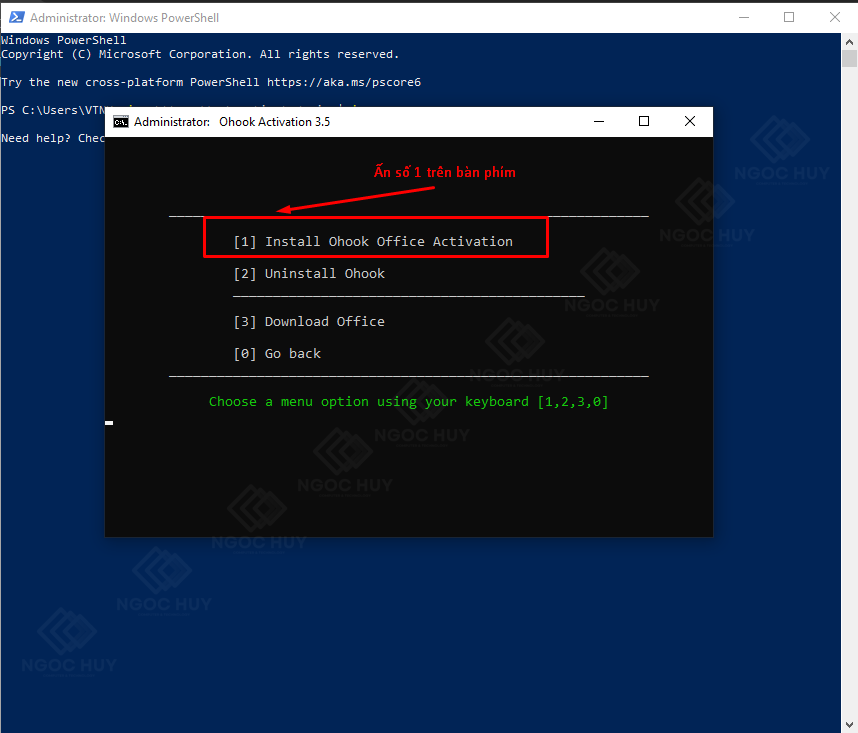Maximize the Ohook Activation 3.5 window

coord(644,121)
